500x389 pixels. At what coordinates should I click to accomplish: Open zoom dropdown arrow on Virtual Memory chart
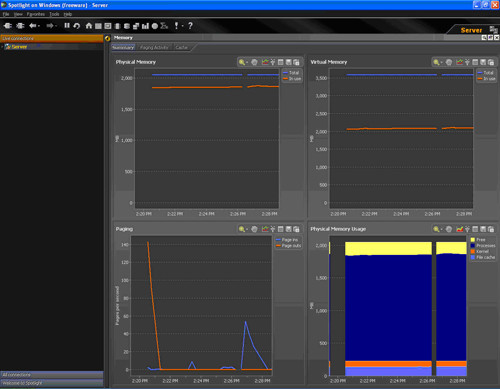[x=442, y=62]
